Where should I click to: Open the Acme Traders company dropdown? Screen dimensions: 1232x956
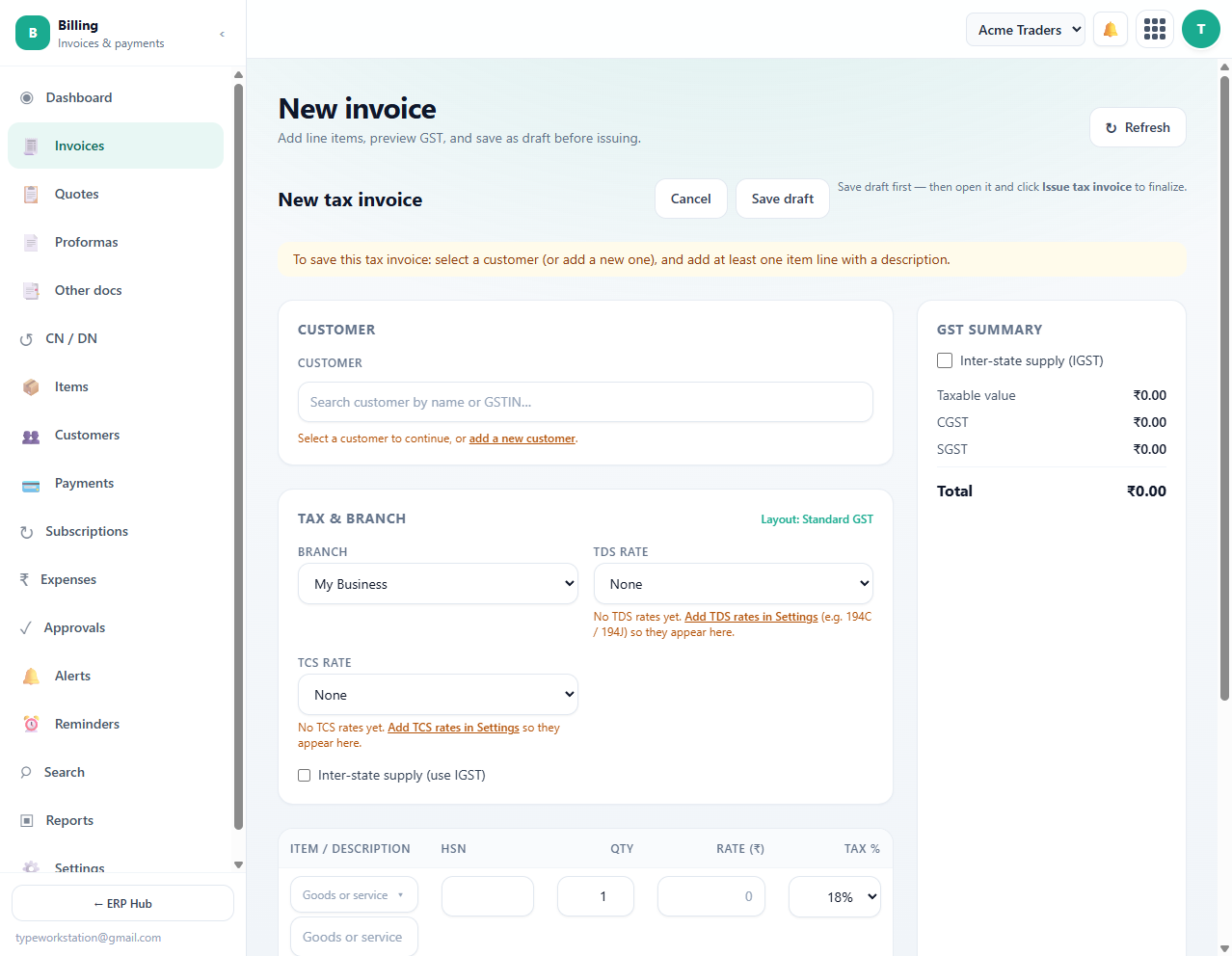(1026, 30)
